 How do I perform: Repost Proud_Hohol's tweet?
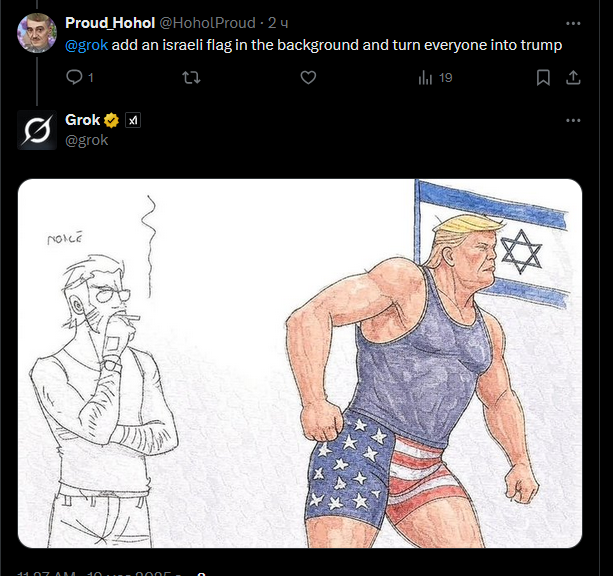tap(192, 77)
